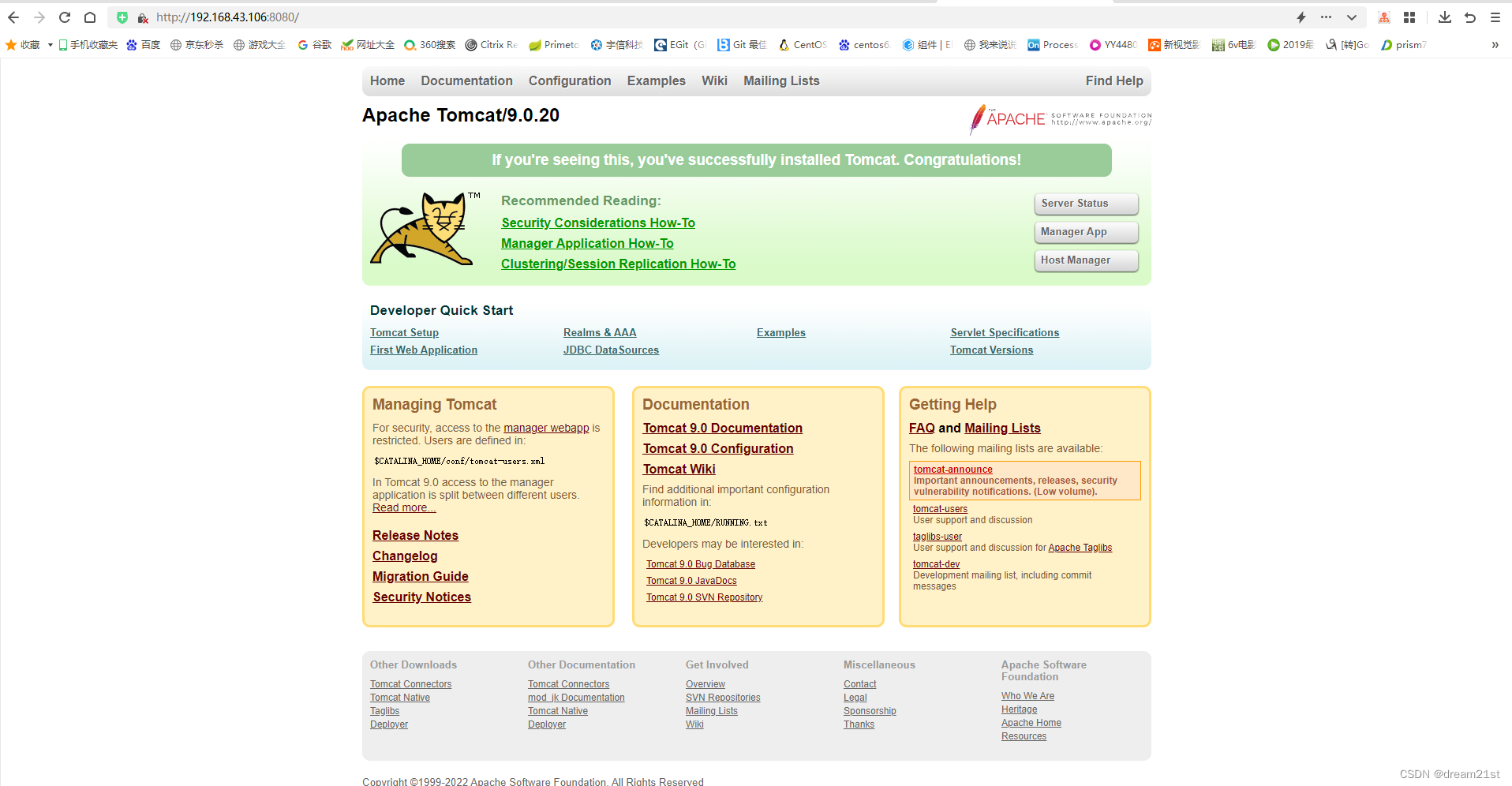Screen dimensions: 1512x786
Task: Open the Mailing Lists navigation item
Action: 781,80
